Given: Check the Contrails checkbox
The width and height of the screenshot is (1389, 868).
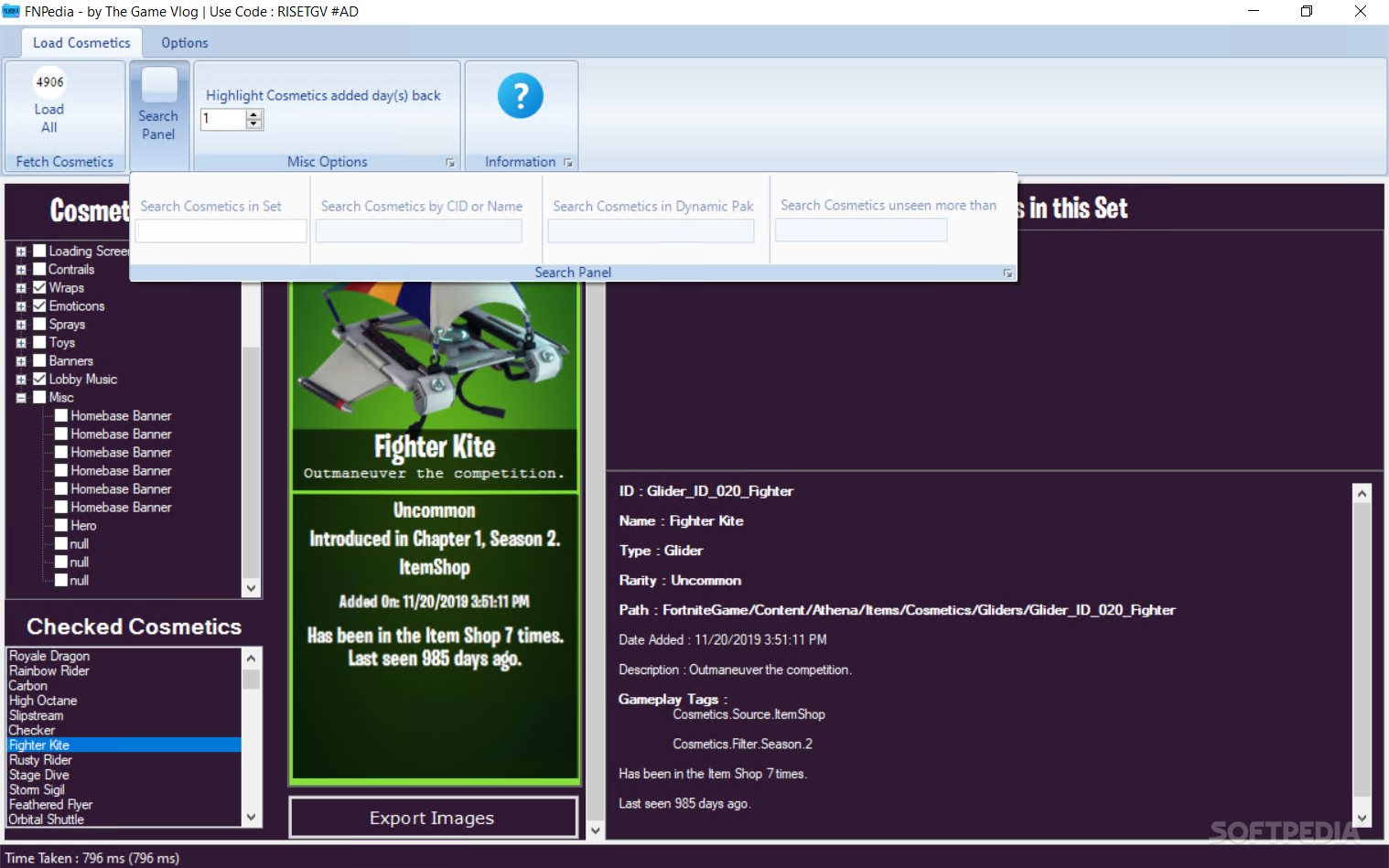Looking at the screenshot, I should coord(39,269).
